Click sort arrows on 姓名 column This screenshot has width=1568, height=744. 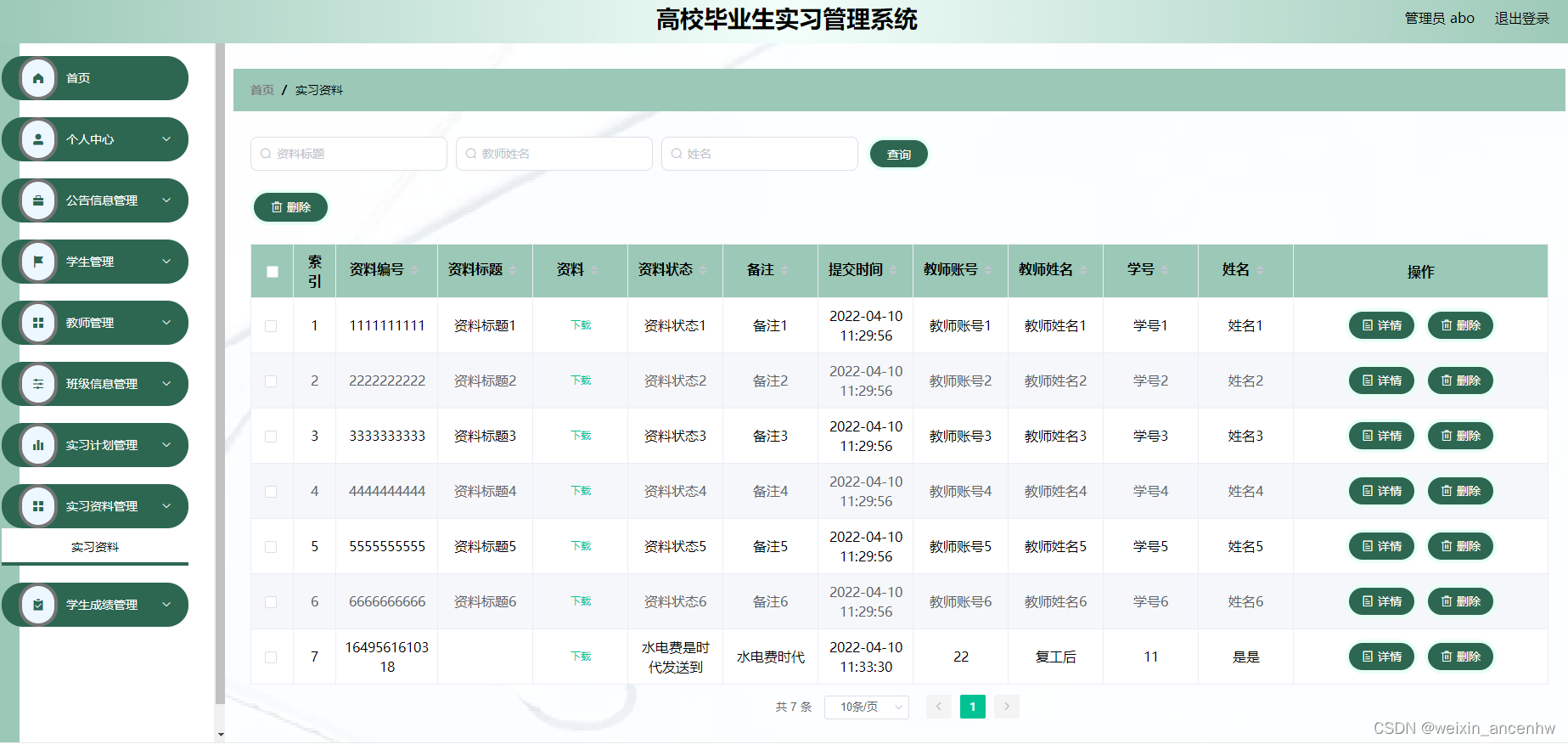1260,270
